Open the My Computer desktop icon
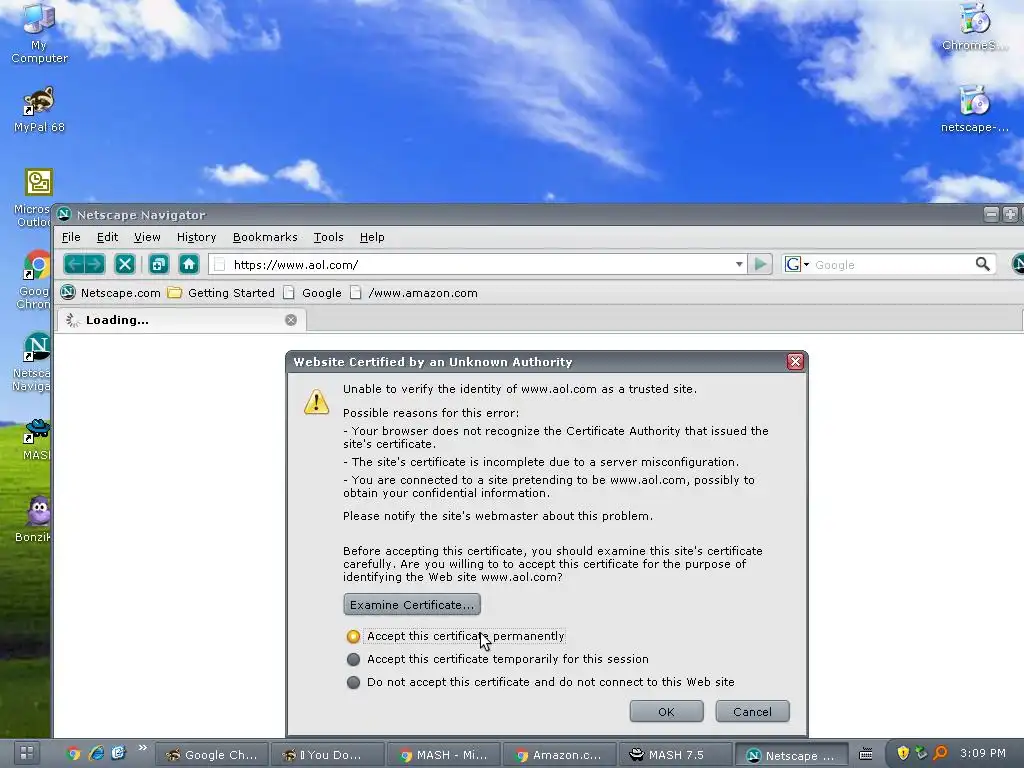 [39, 33]
